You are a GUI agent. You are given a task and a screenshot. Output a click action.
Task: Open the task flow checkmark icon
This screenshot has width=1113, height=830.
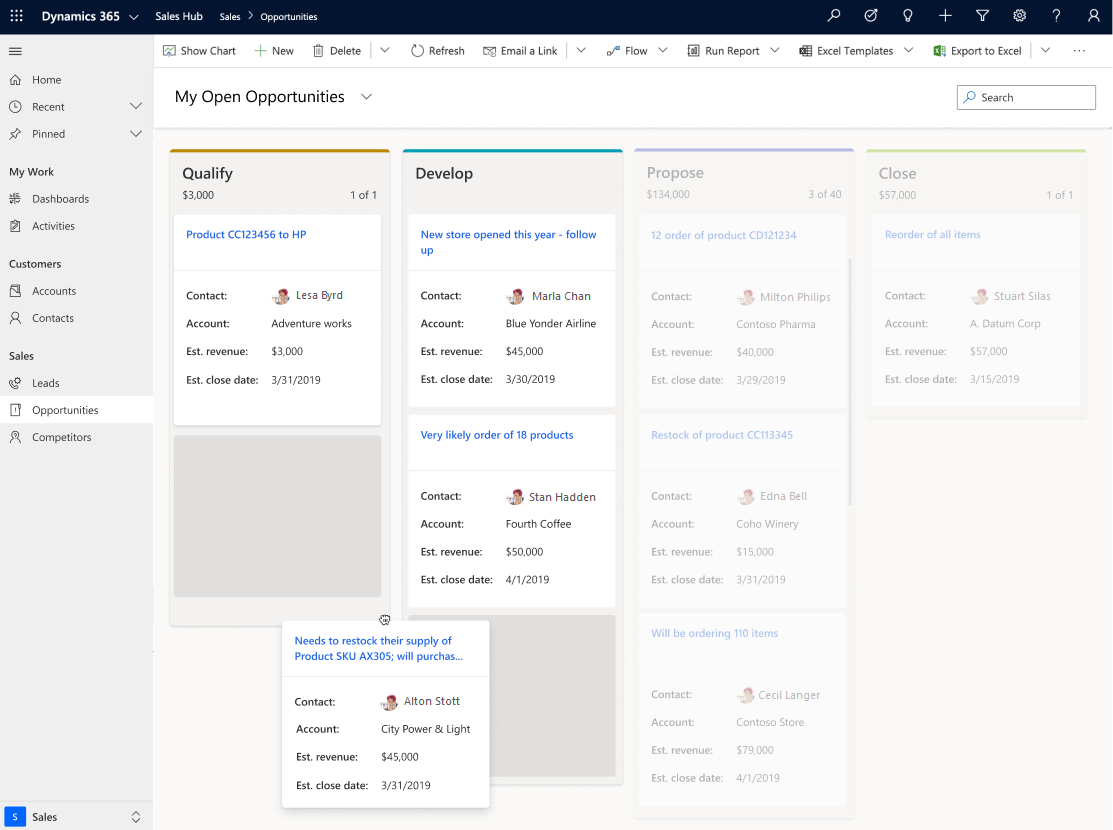click(871, 16)
